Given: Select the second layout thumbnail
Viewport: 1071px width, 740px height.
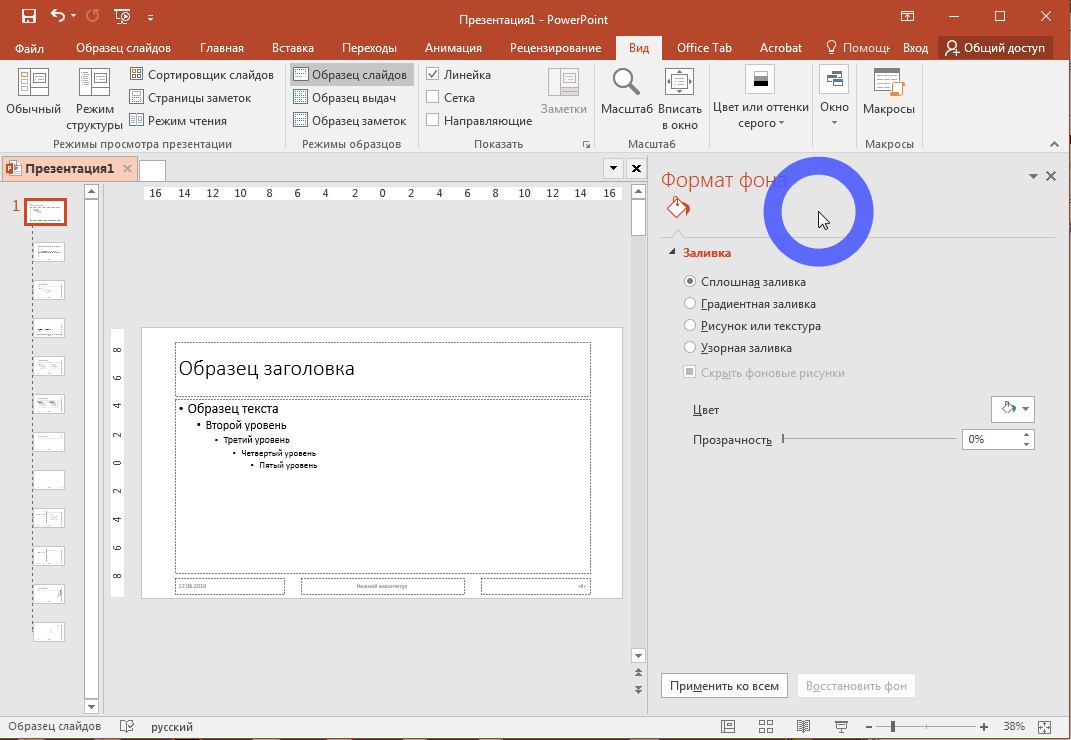Looking at the screenshot, I should click(x=48, y=251).
